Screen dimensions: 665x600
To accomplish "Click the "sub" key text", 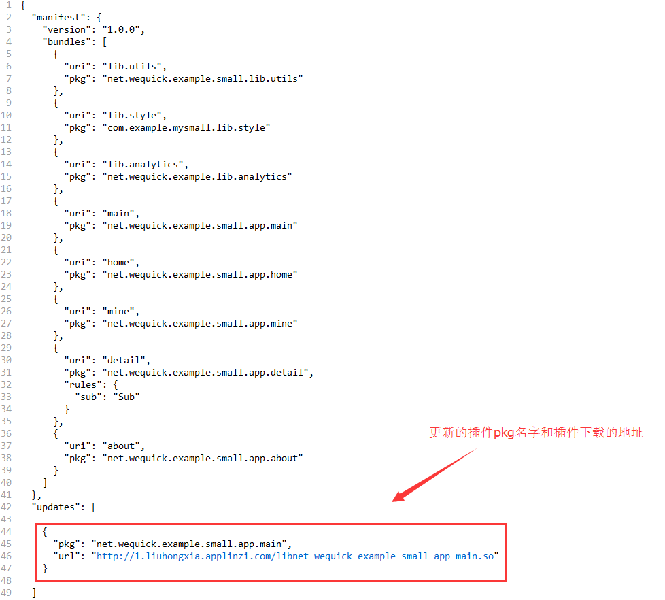I will [x=89, y=396].
